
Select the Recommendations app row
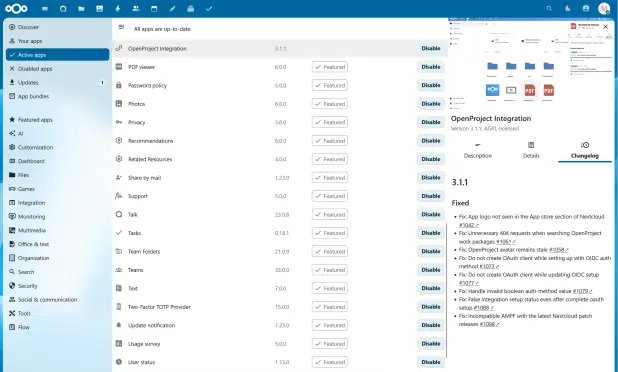click(x=280, y=141)
